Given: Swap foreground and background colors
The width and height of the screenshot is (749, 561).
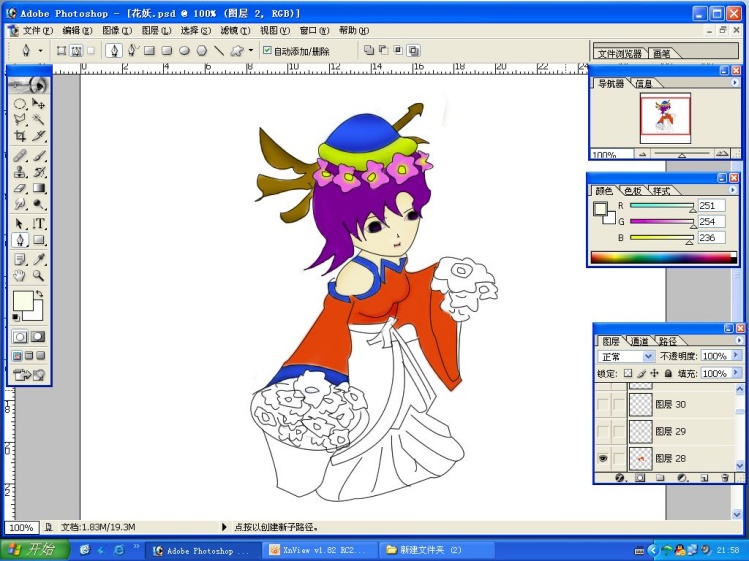Looking at the screenshot, I should 39,294.
